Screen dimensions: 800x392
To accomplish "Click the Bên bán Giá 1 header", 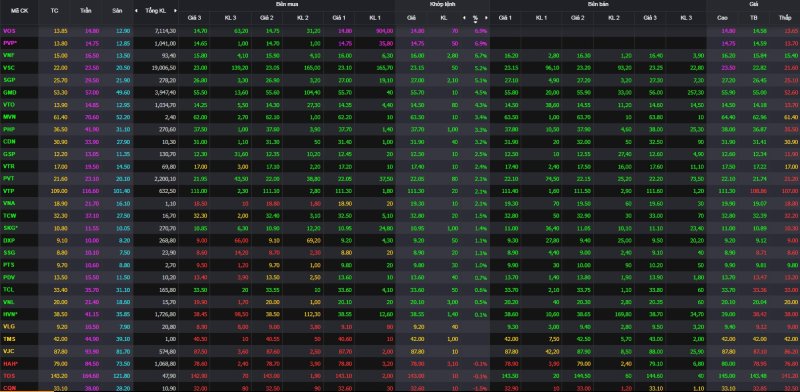I will click(x=505, y=17).
